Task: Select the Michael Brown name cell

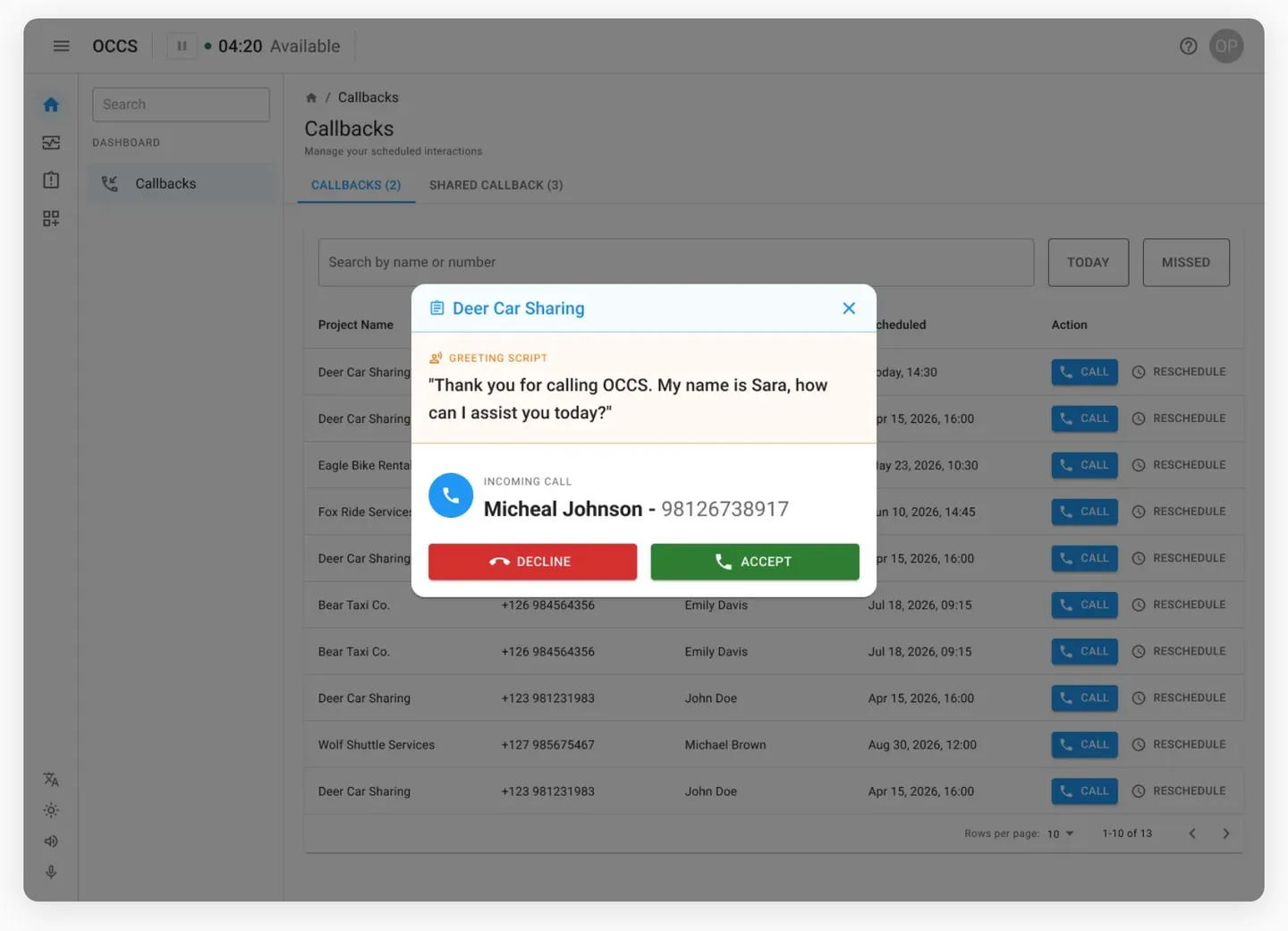Action: [x=725, y=745]
